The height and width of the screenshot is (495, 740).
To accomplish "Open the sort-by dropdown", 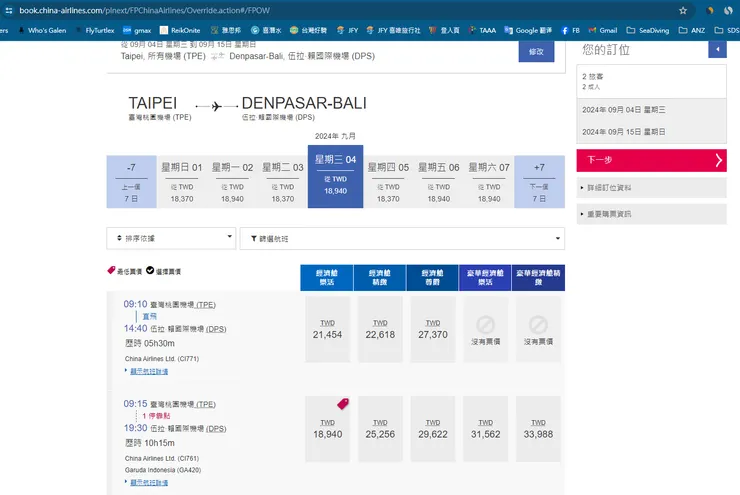I will coord(171,238).
